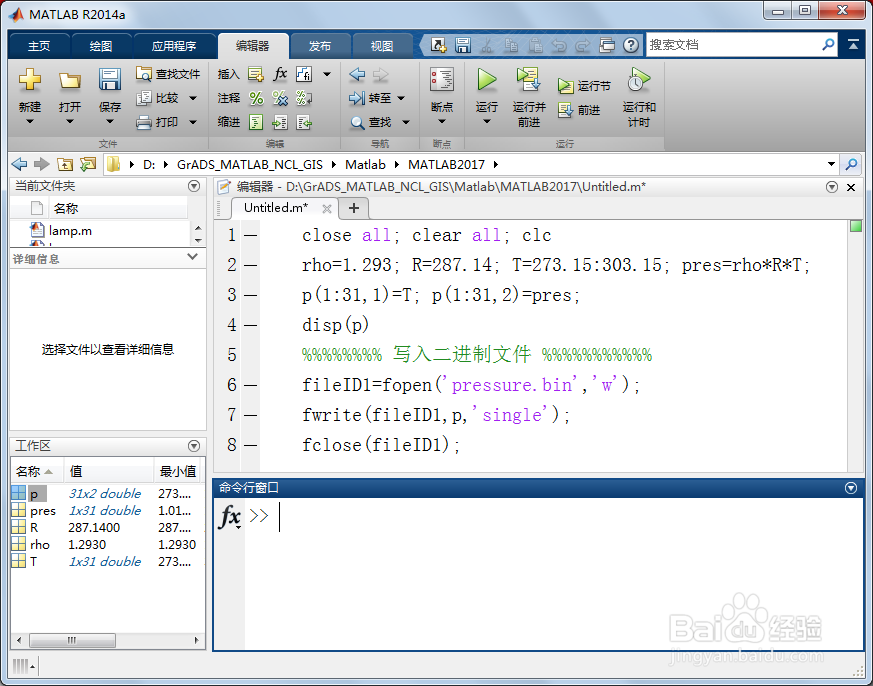The width and height of the screenshot is (873, 686).
Task: Click Run Section (运行节) button
Action: tap(584, 86)
